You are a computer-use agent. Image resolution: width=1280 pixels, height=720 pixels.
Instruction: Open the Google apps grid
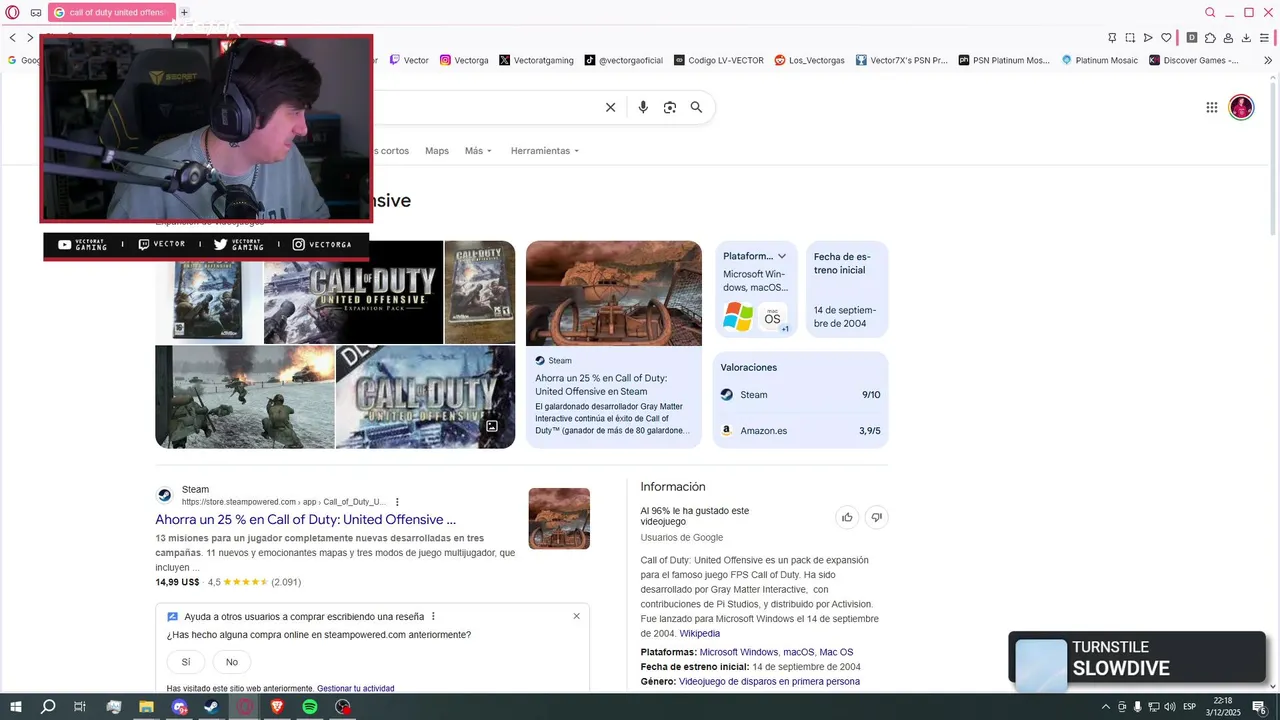pos(1212,107)
